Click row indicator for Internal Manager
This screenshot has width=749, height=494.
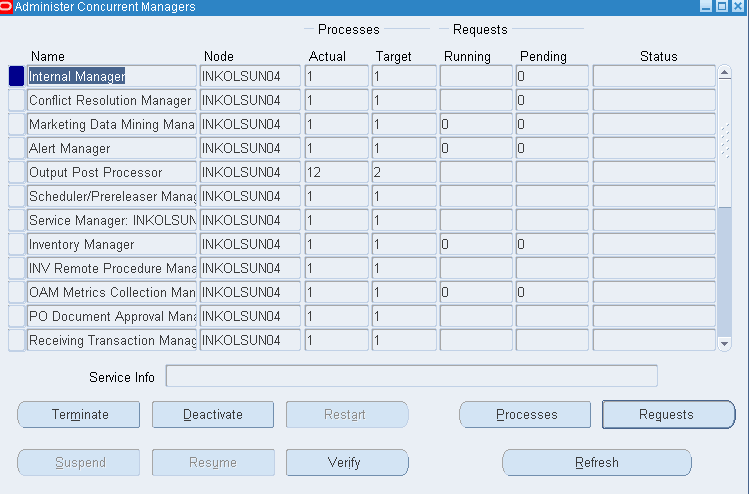[x=16, y=76]
